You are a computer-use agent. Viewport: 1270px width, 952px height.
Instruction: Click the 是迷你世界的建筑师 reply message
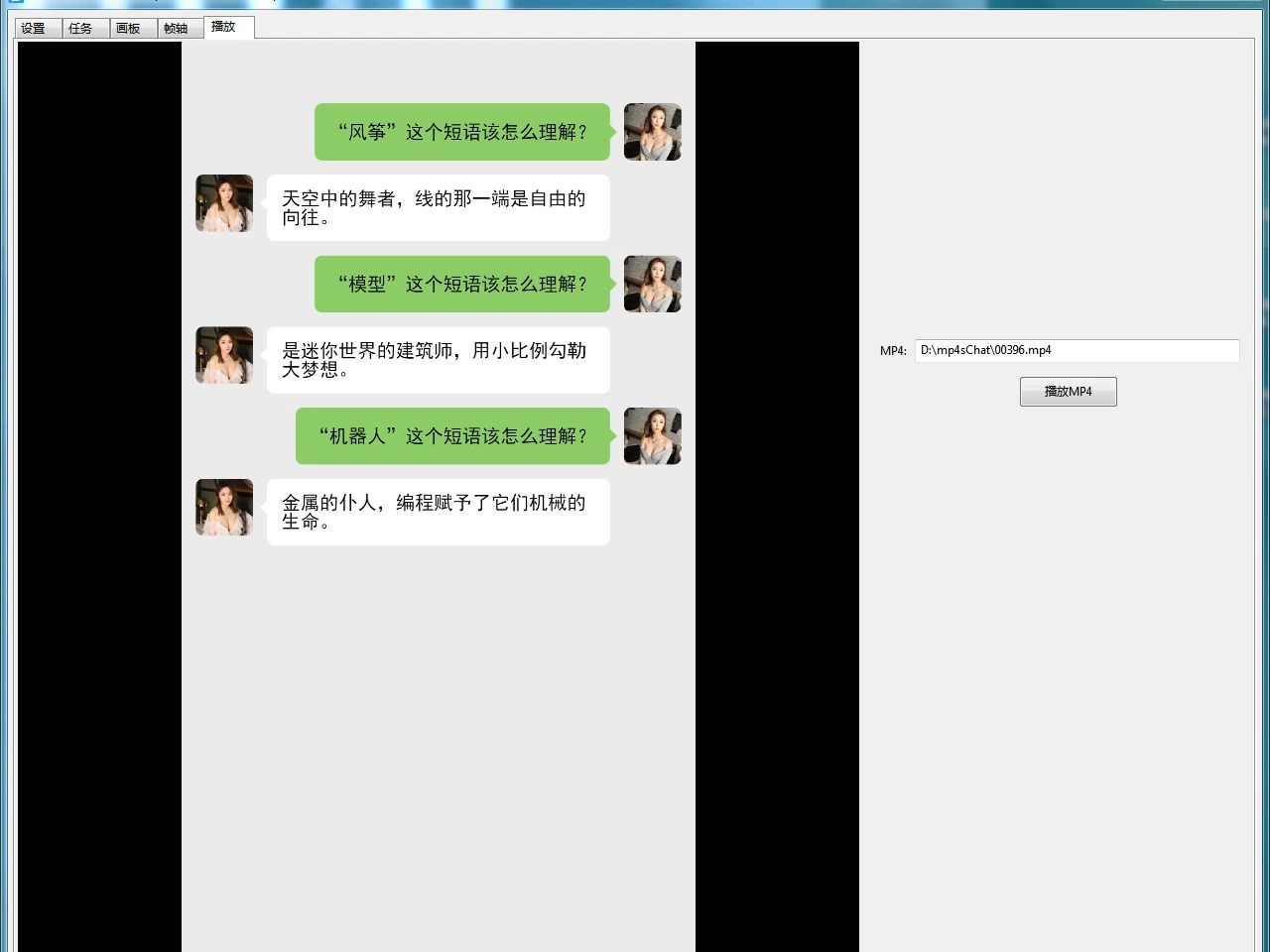438,360
